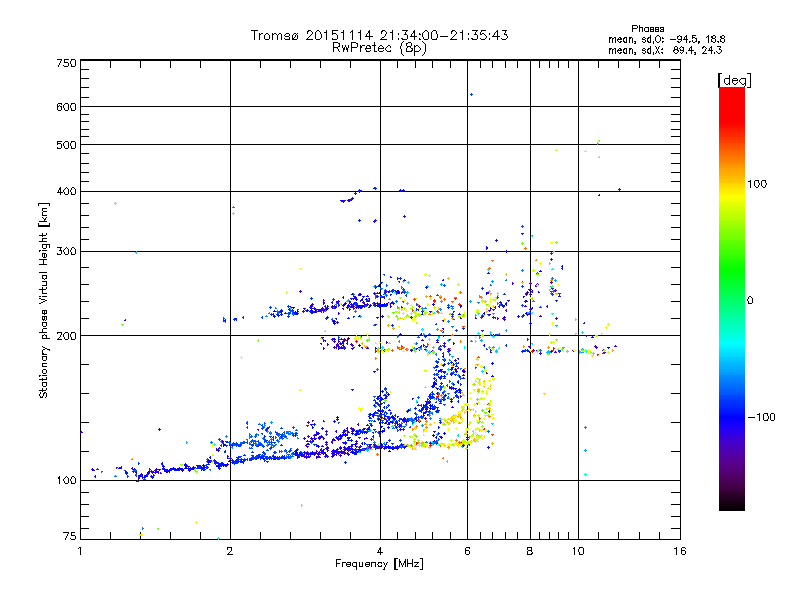Click the plot title 'Tromsø 20151114 21:34:00-21:35:43'
Viewport: 800px width, 600px height.
pos(380,35)
